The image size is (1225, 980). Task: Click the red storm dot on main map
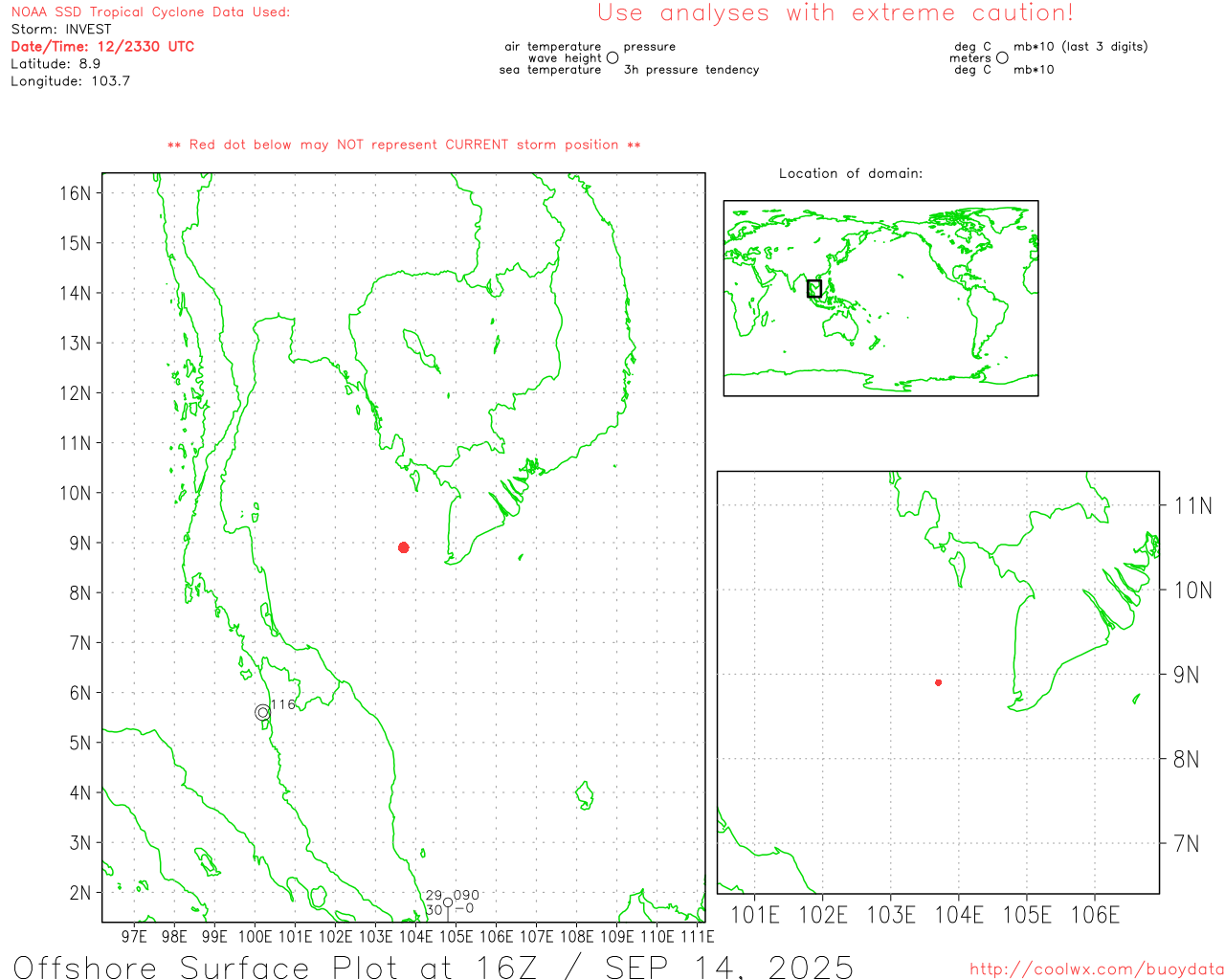tap(404, 547)
